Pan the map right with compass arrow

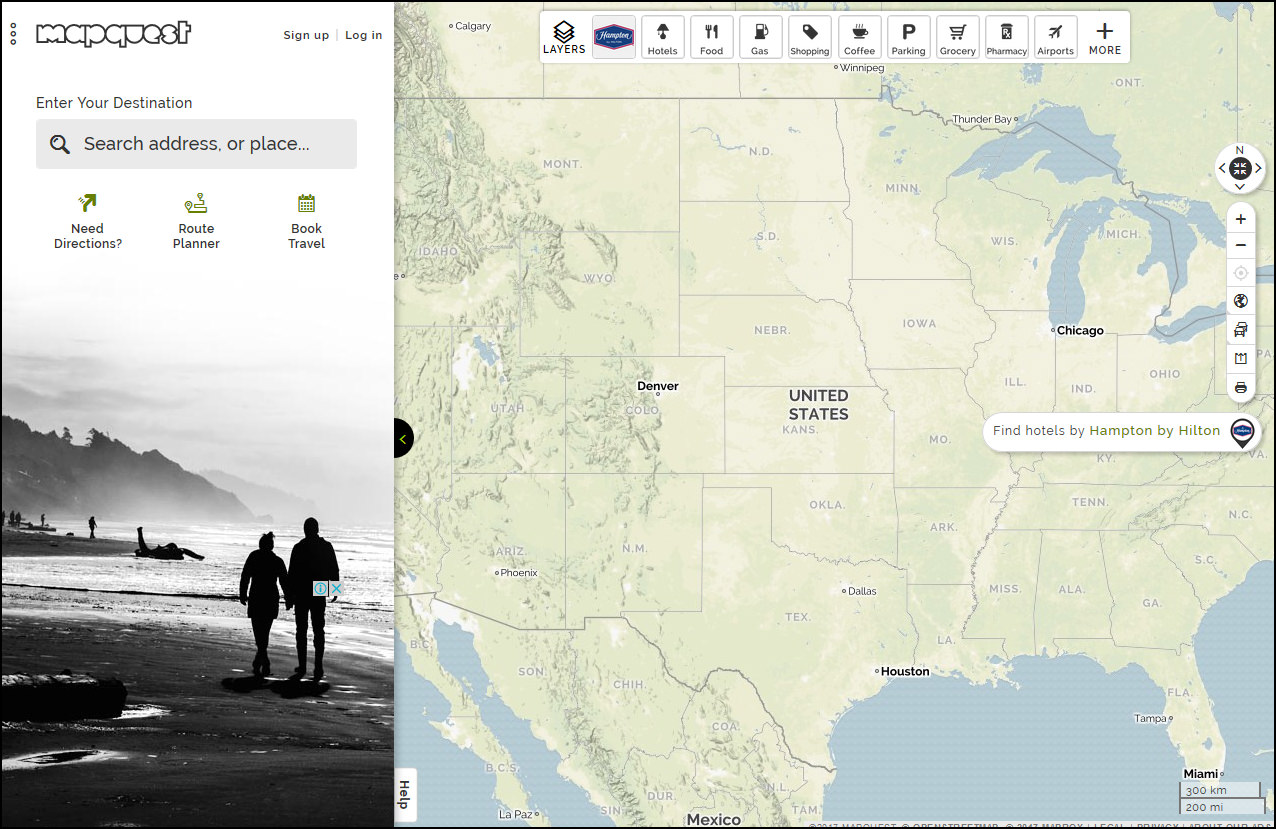[1258, 169]
